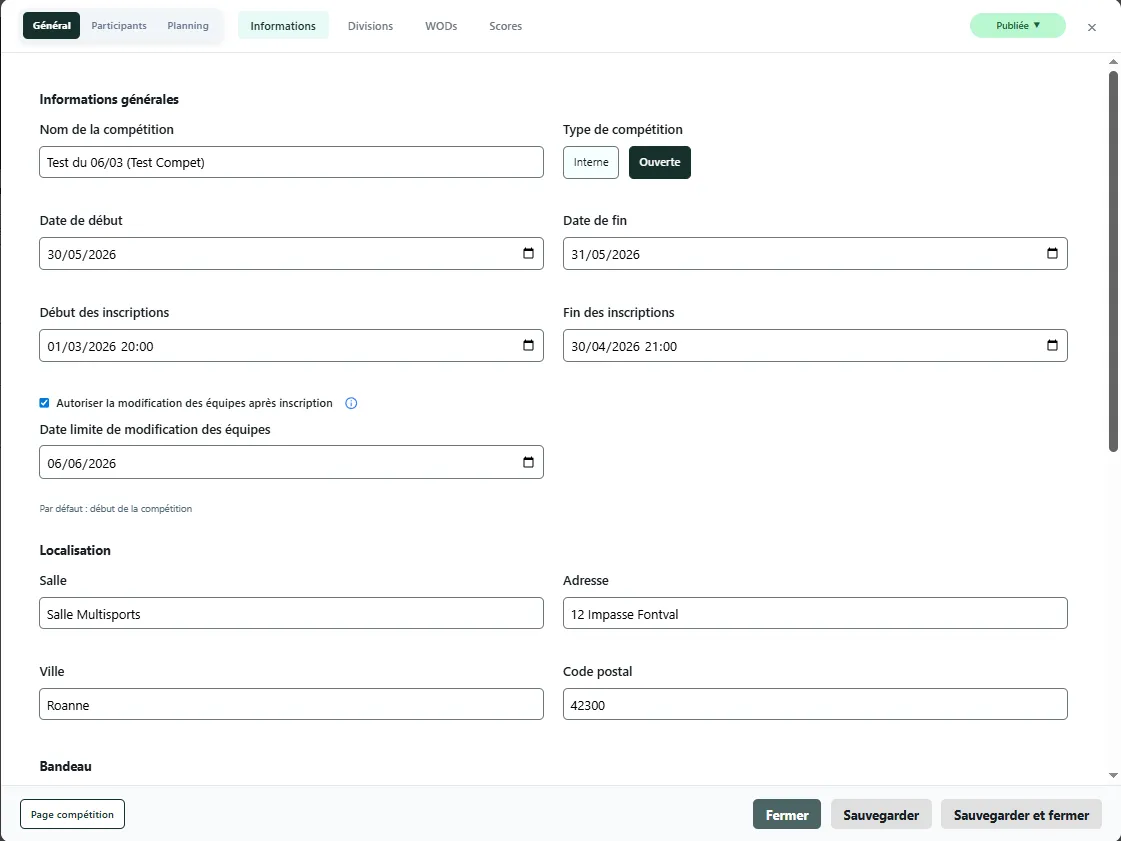1121x841 pixels.
Task: Select Ouverte competition type
Action: (x=659, y=162)
